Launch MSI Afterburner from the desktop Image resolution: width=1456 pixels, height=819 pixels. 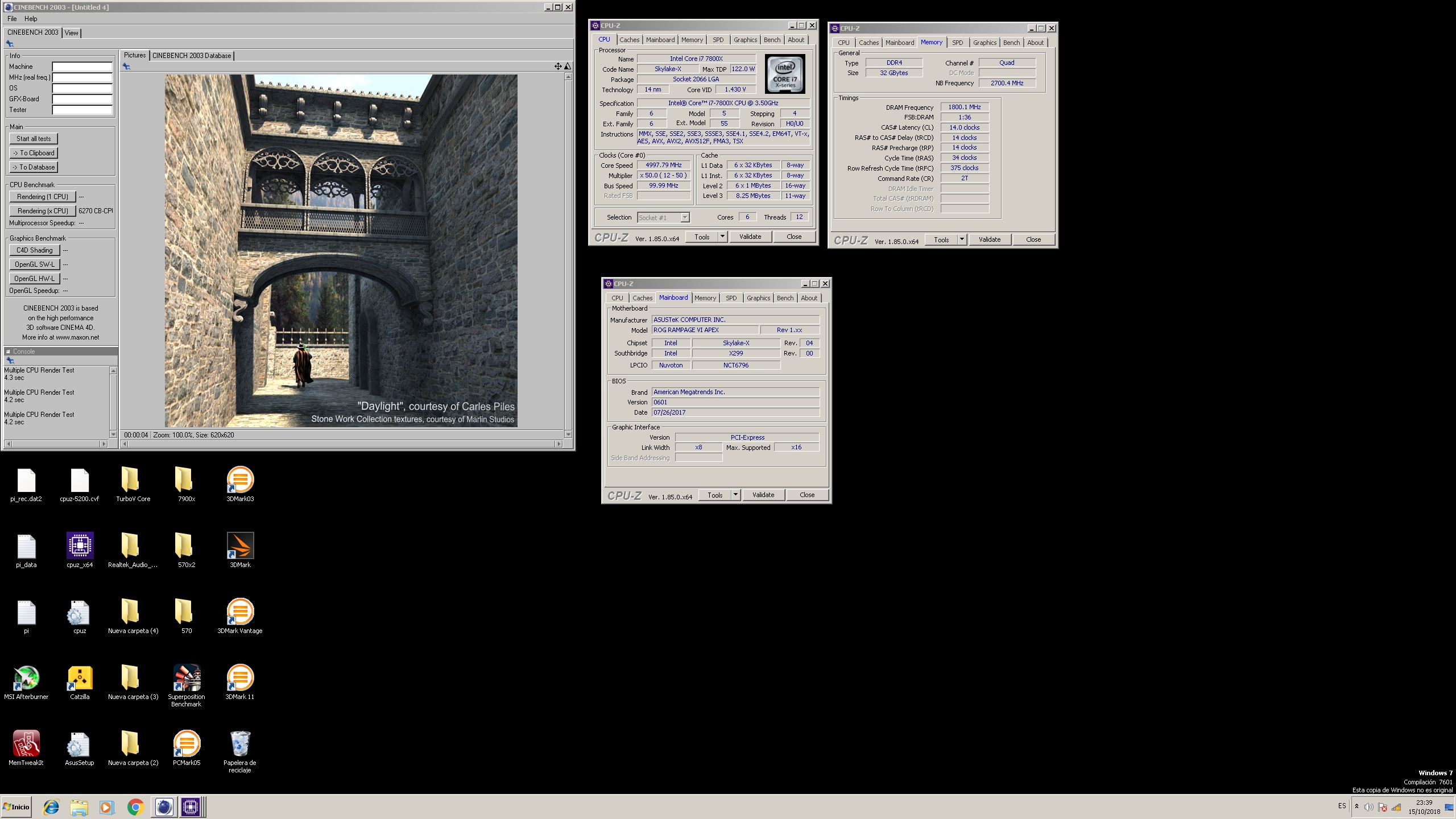point(26,682)
